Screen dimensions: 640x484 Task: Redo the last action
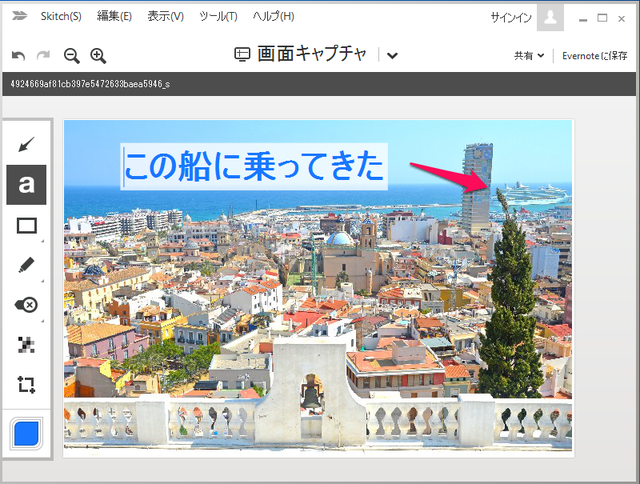click(43, 56)
